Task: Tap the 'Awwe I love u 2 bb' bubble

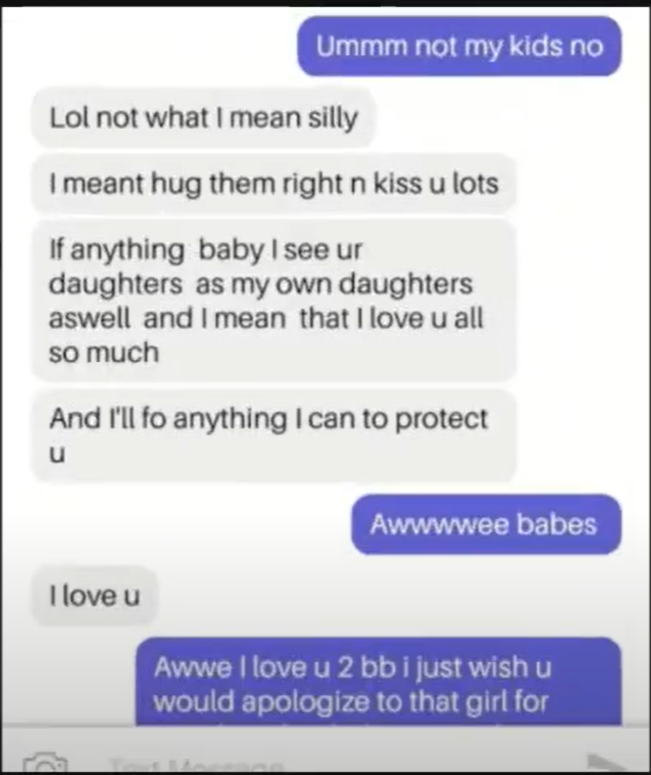Action: click(379, 682)
